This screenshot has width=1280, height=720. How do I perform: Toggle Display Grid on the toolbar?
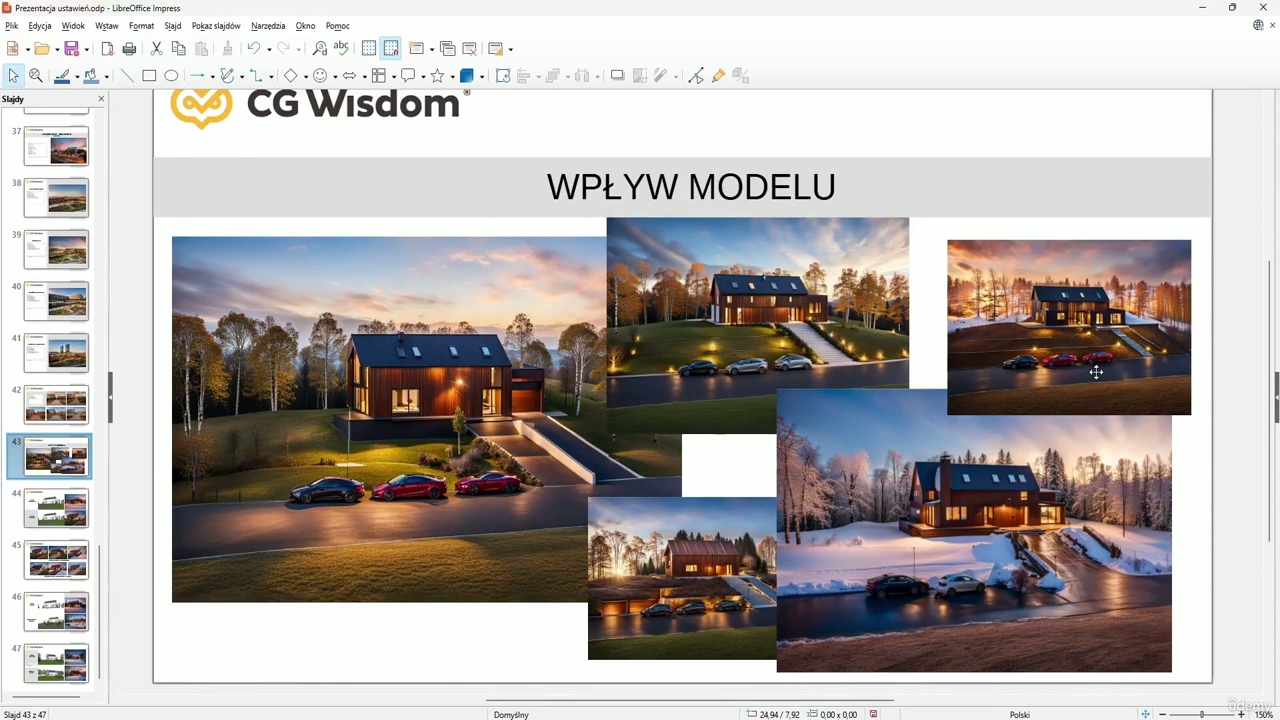pyautogui.click(x=369, y=49)
